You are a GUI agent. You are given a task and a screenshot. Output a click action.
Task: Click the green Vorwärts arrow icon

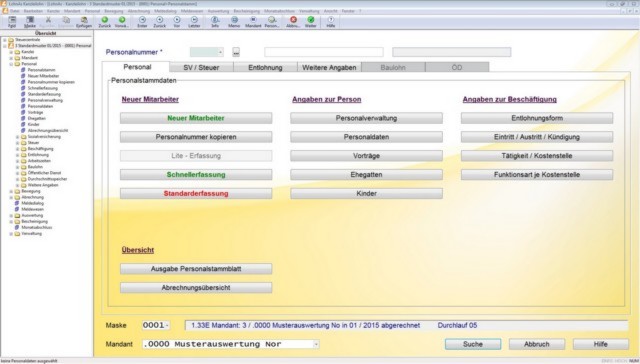[x=122, y=21]
